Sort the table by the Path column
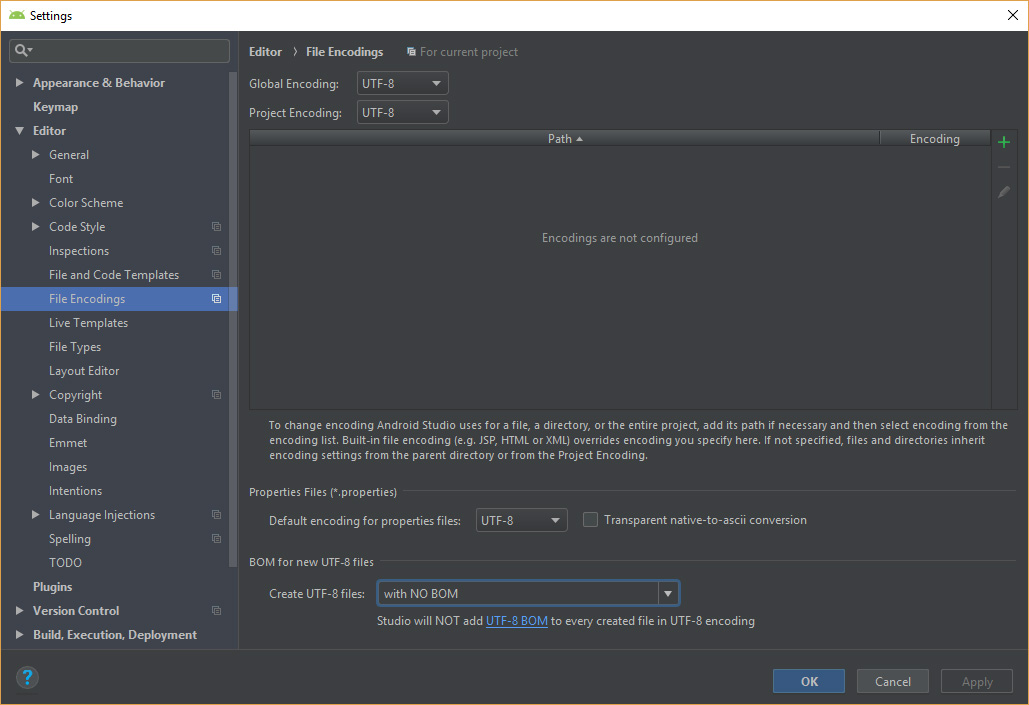Image resolution: width=1029 pixels, height=705 pixels. pos(565,138)
